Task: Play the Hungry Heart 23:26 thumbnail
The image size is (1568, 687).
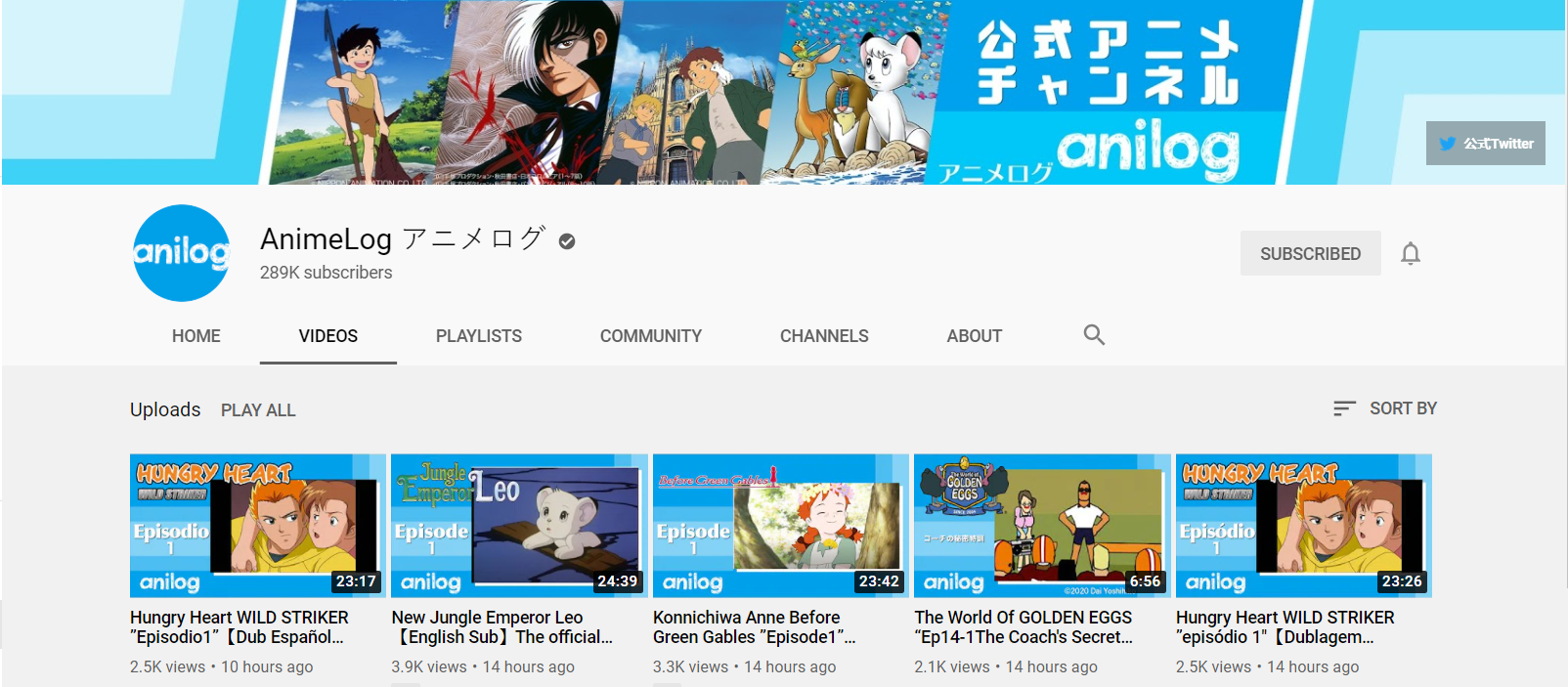Action: tap(1304, 526)
